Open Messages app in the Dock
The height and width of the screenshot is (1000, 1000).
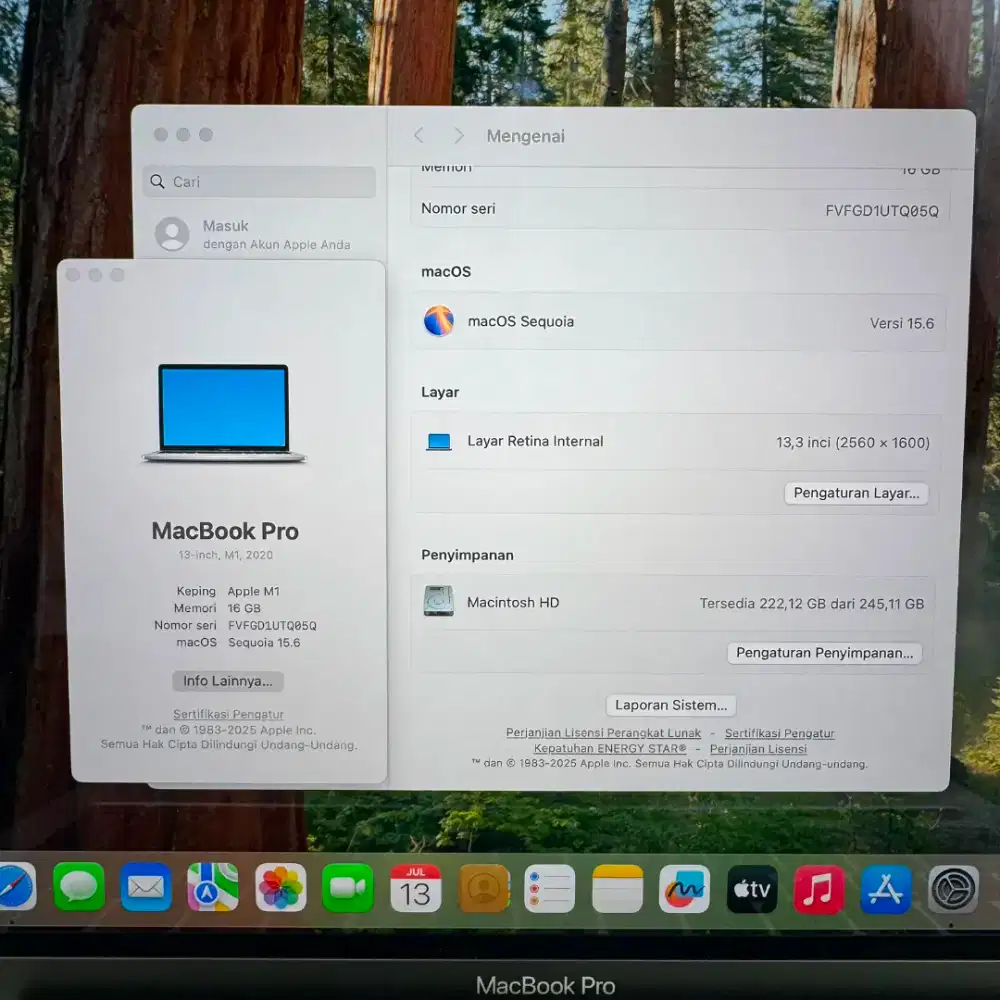(79, 887)
